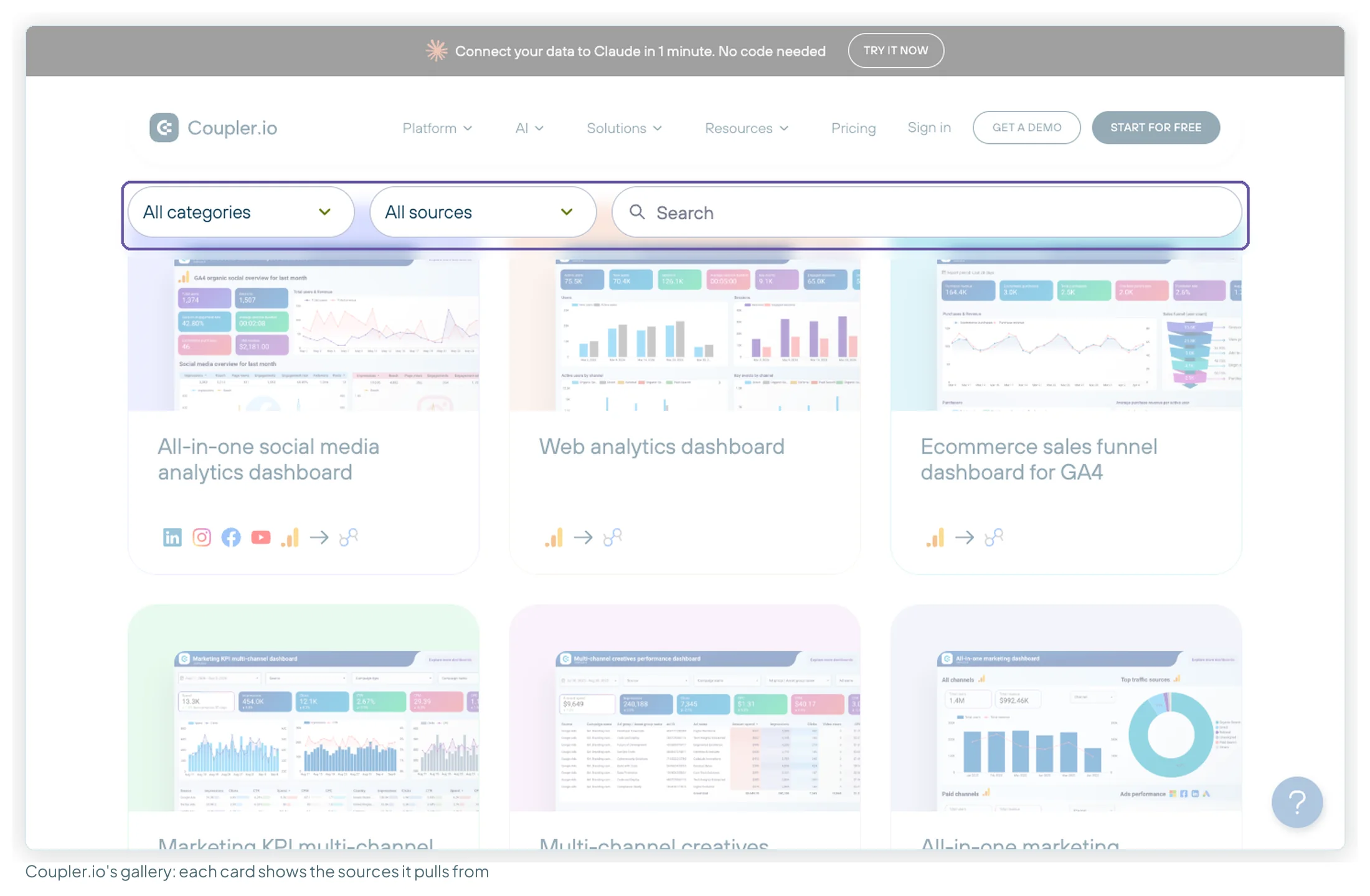Click the Instagram icon on the social media card
Screen dimensions: 1370x896
pos(202,537)
